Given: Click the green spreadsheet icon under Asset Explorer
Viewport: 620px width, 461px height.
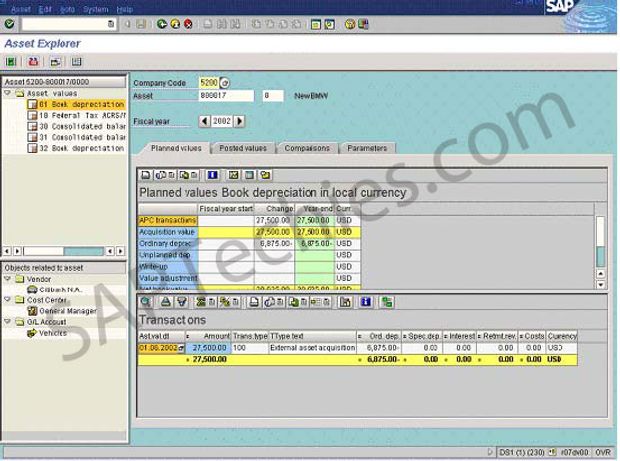Looking at the screenshot, I should [11, 62].
